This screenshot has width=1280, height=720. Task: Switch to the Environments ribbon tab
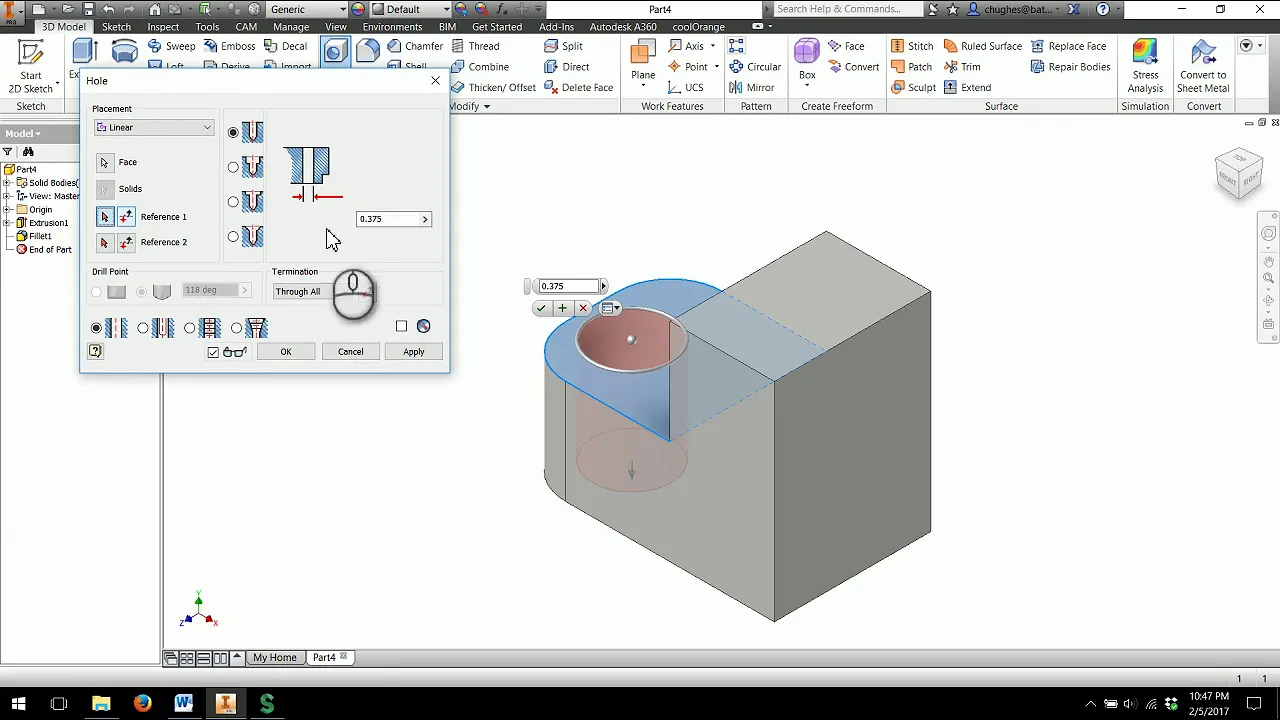tap(392, 27)
